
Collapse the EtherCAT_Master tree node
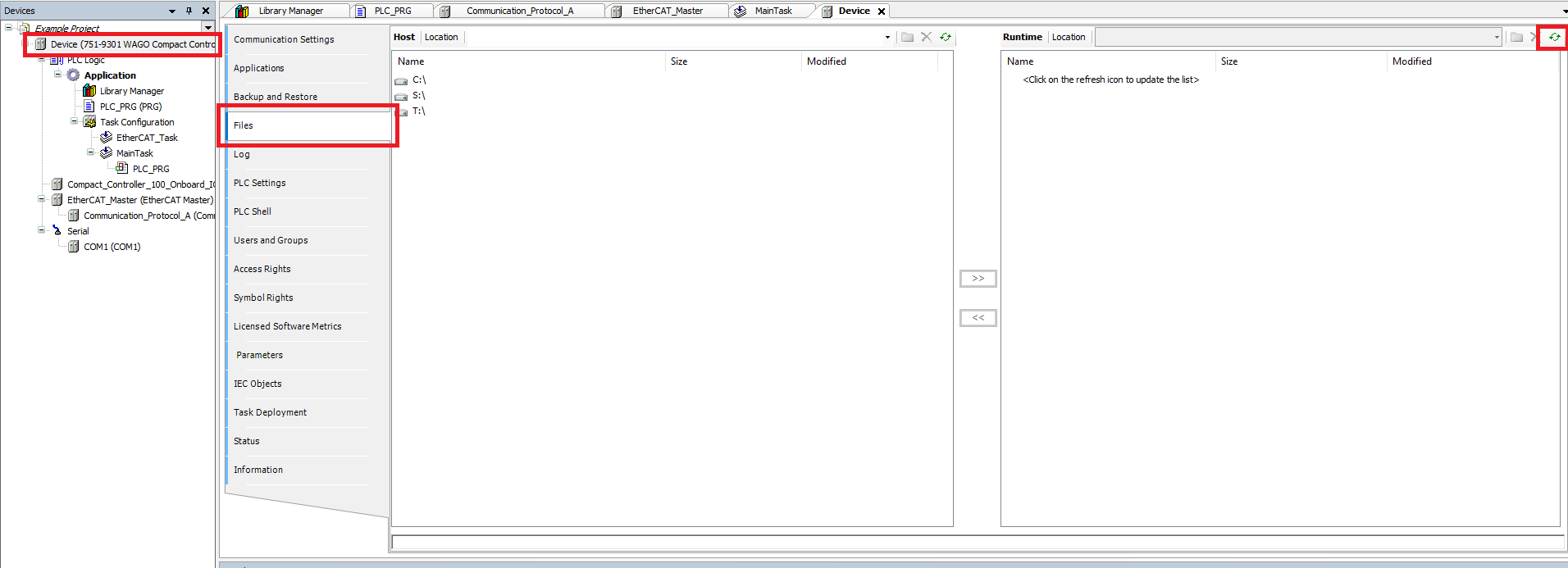[41, 199]
